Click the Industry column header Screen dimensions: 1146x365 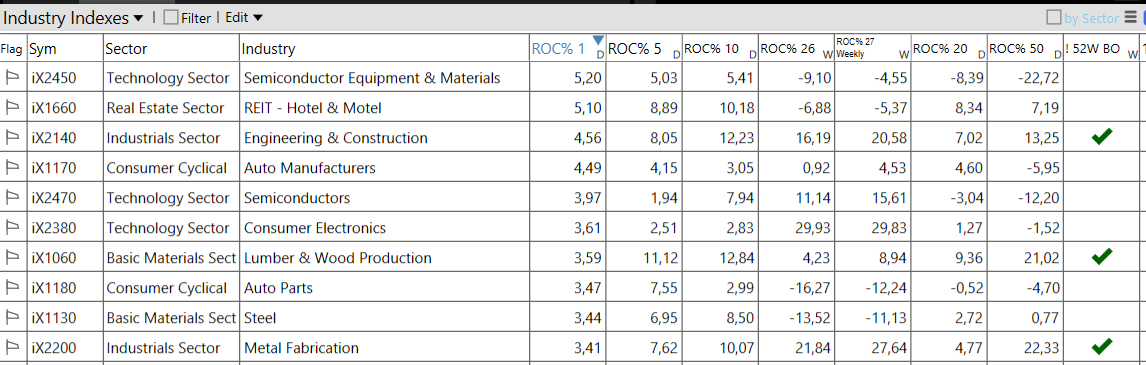[384, 49]
